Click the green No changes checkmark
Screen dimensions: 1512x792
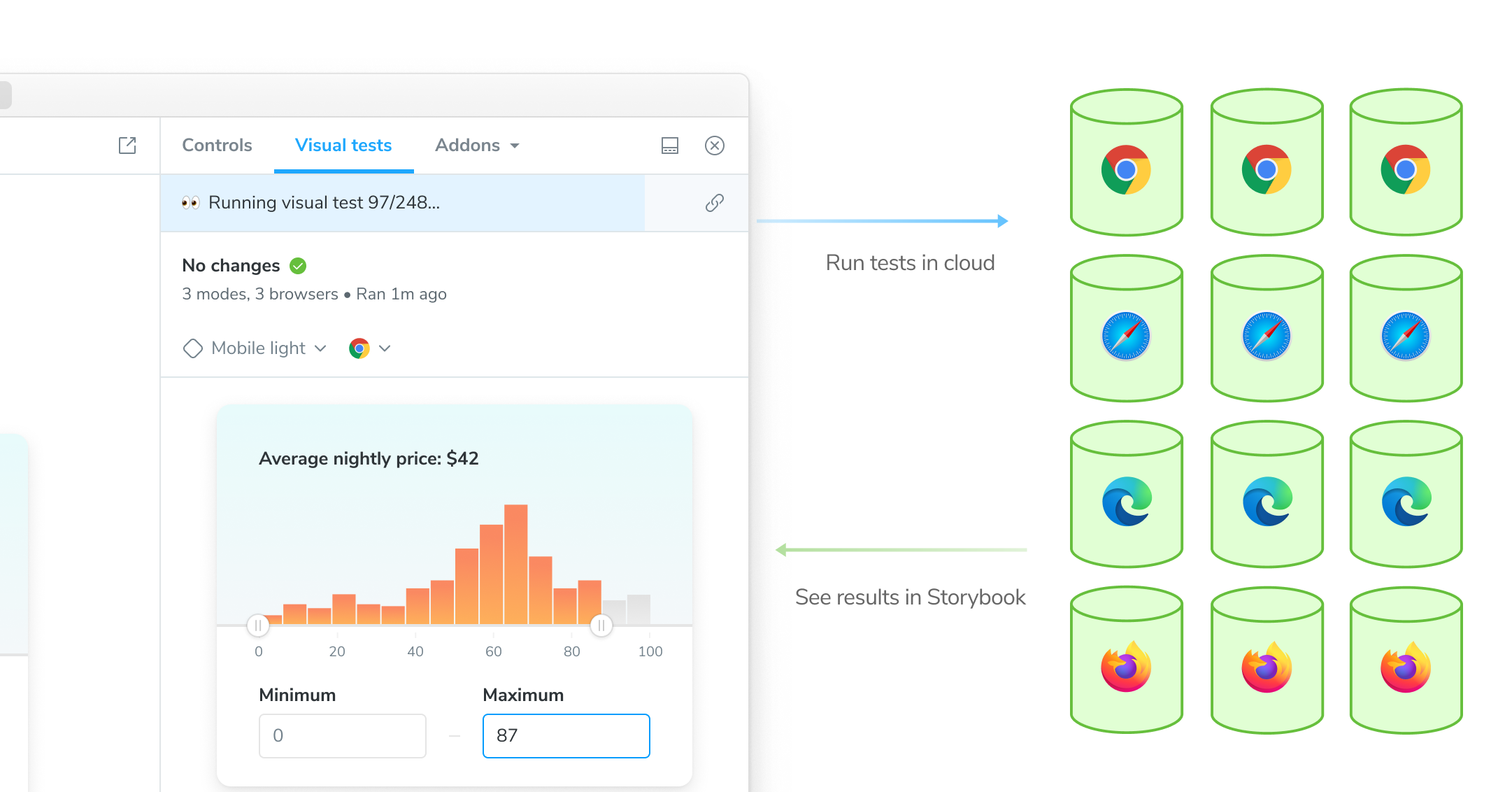298,266
